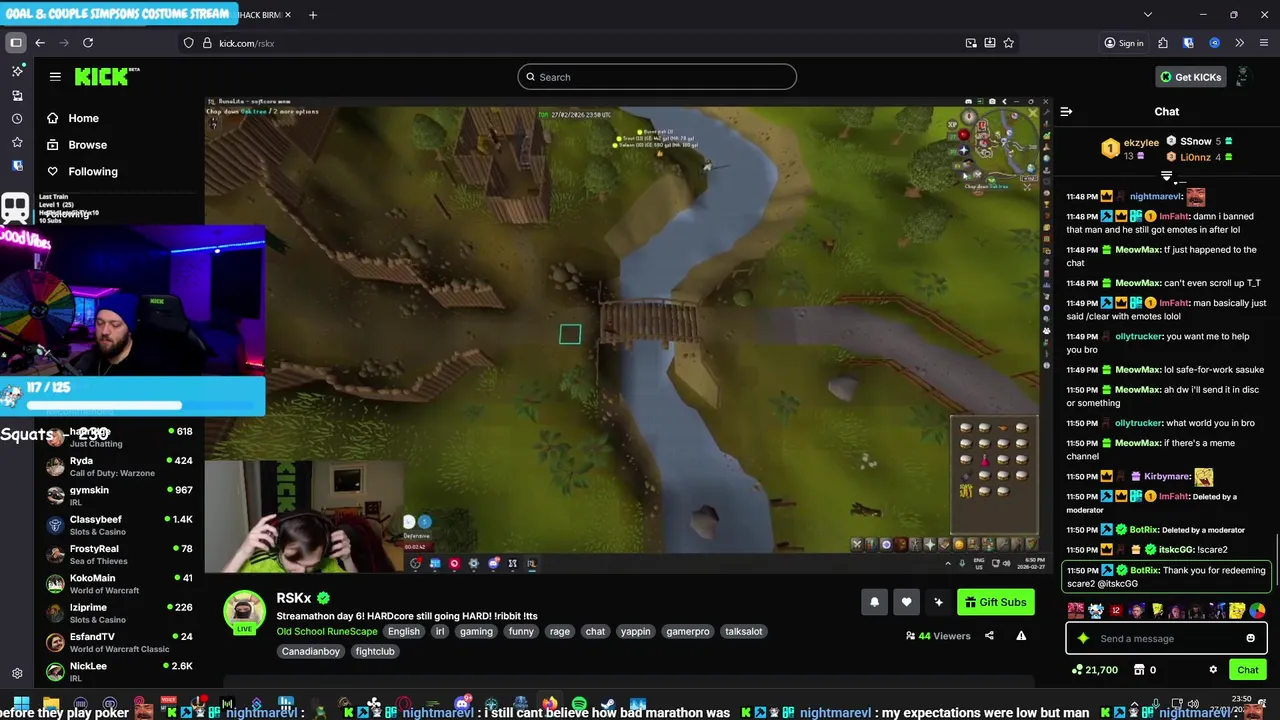Image resolution: width=1280 pixels, height=720 pixels.
Task: Click the KICK logo
Action: point(106,76)
